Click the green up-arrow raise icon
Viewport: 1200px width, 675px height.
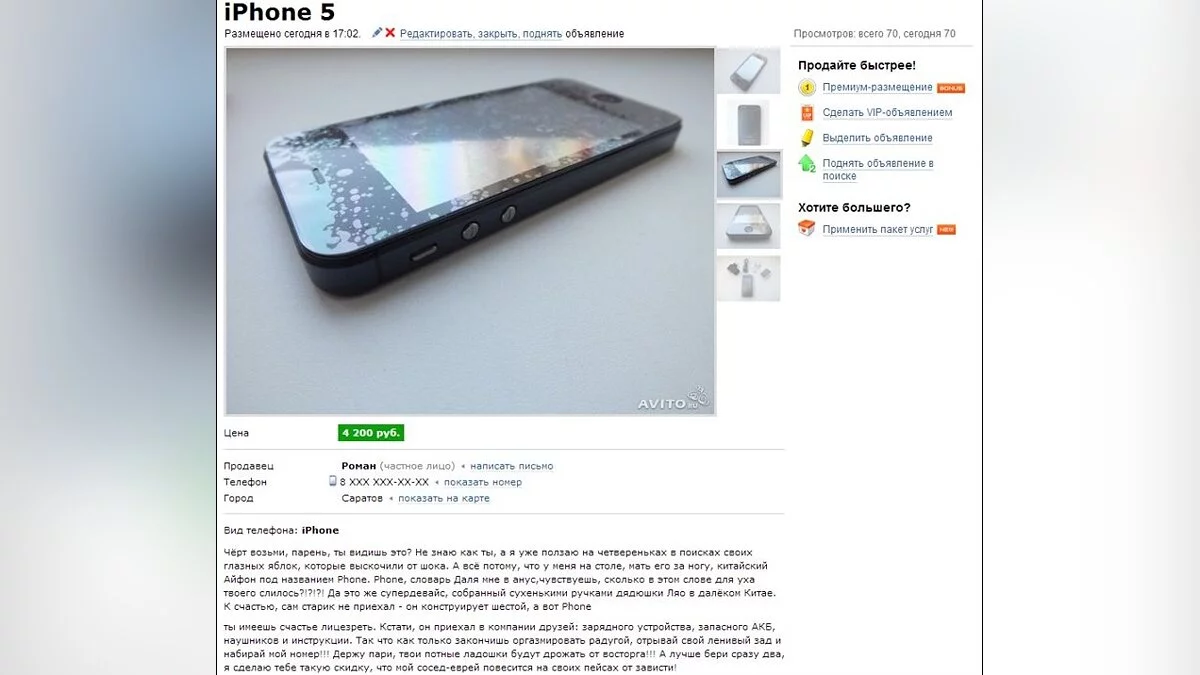point(807,163)
